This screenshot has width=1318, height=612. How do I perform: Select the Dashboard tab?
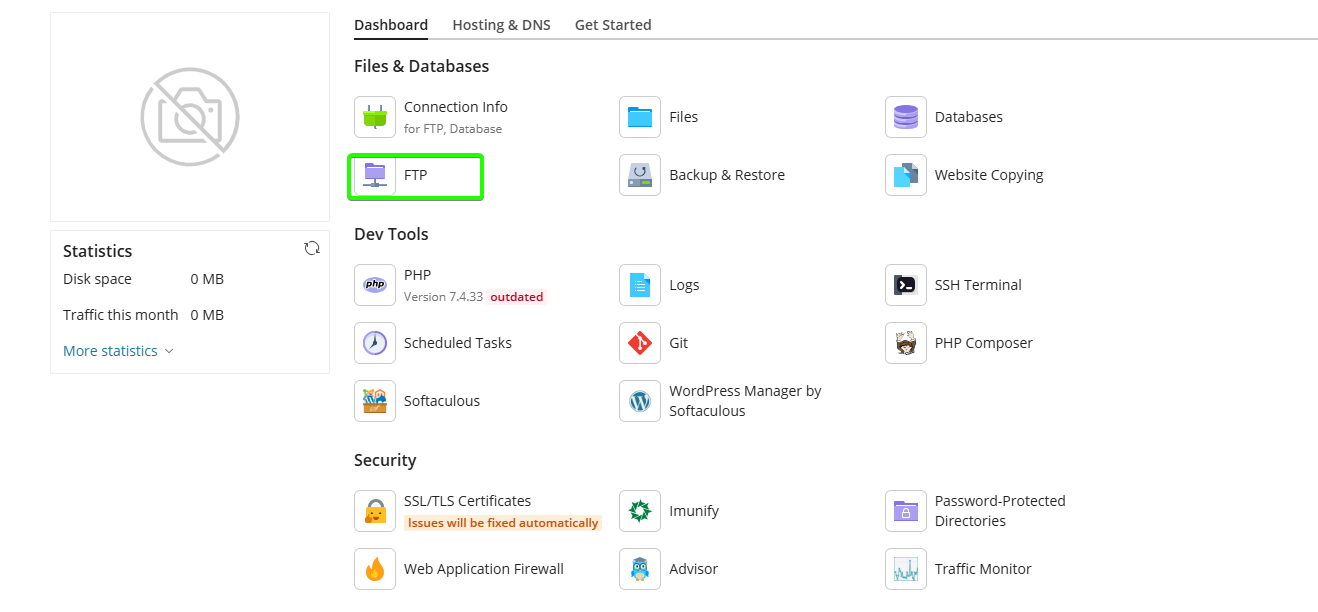click(391, 25)
